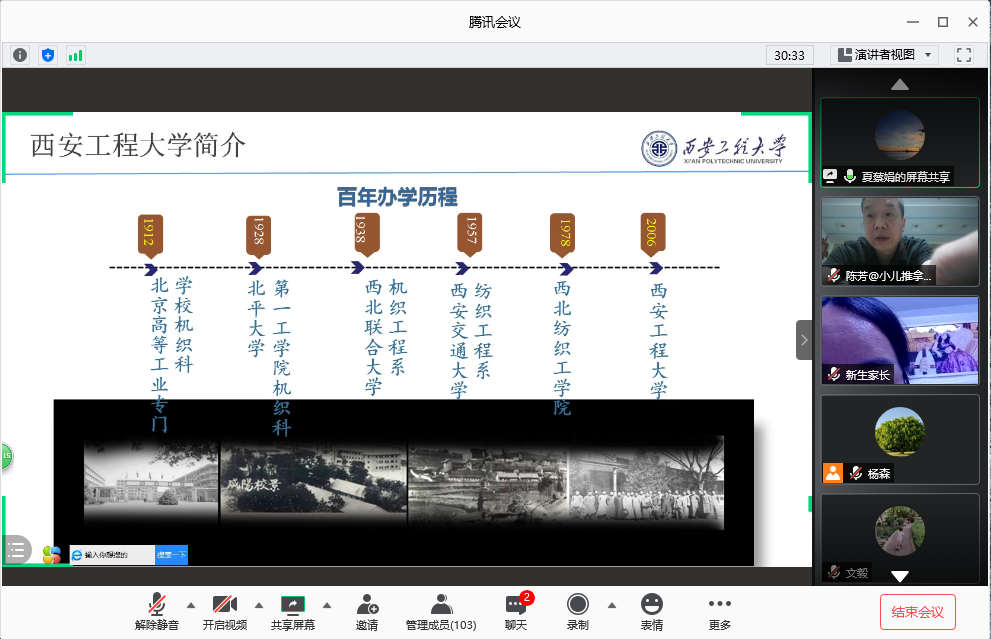Open the blue security shield icon
The width and height of the screenshot is (991, 639).
tap(48, 55)
